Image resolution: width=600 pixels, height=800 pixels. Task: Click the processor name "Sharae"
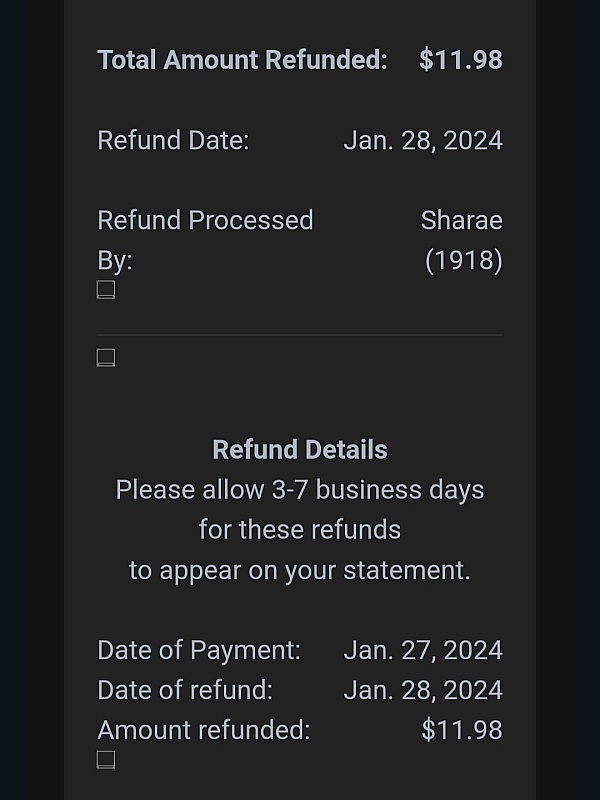[x=461, y=220]
